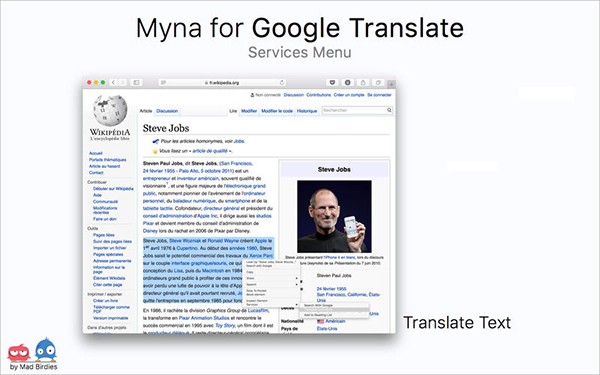
Task: Expand the Speech submenu arrow
Action: pyautogui.click(x=297, y=285)
